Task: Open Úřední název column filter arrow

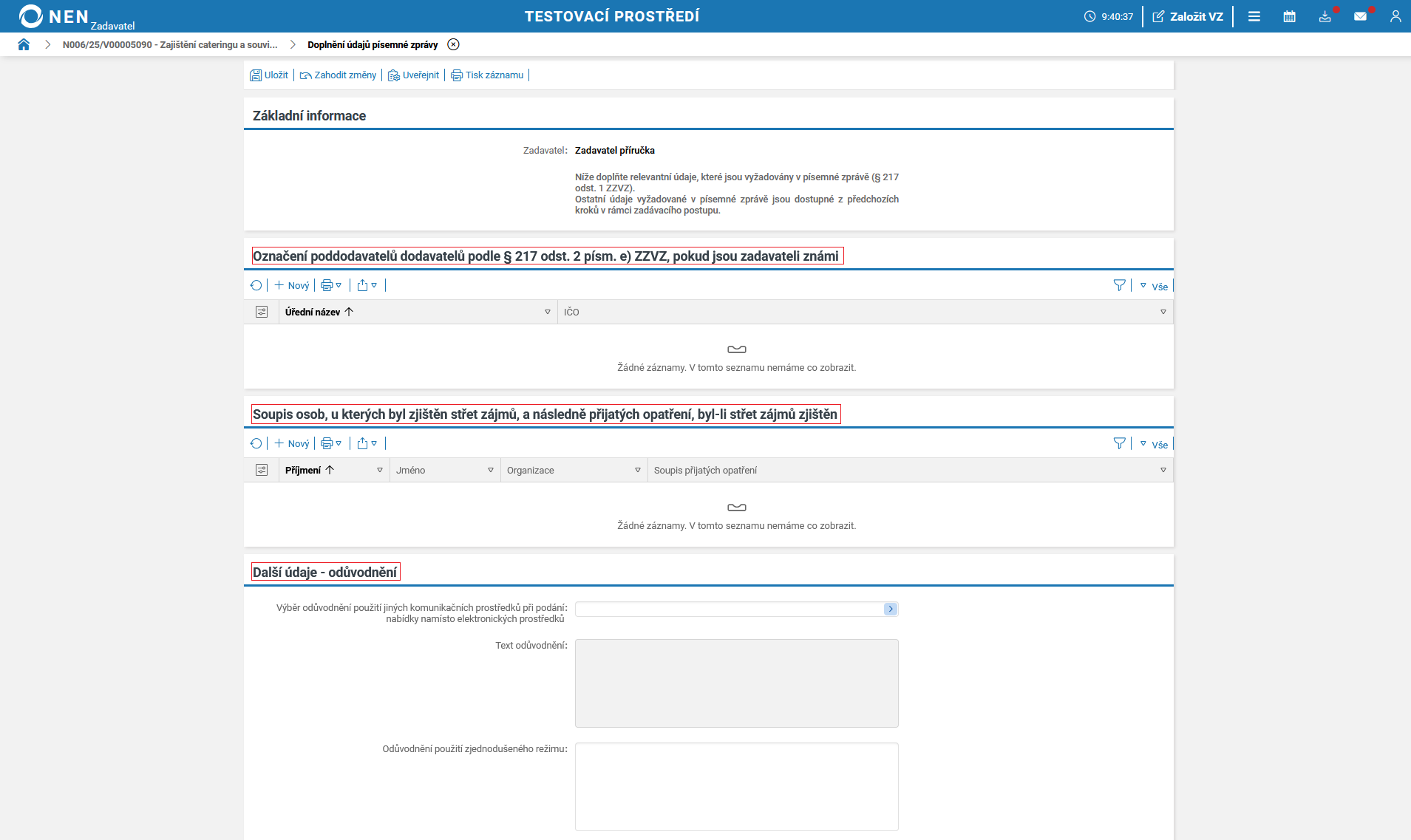Action: (548, 312)
